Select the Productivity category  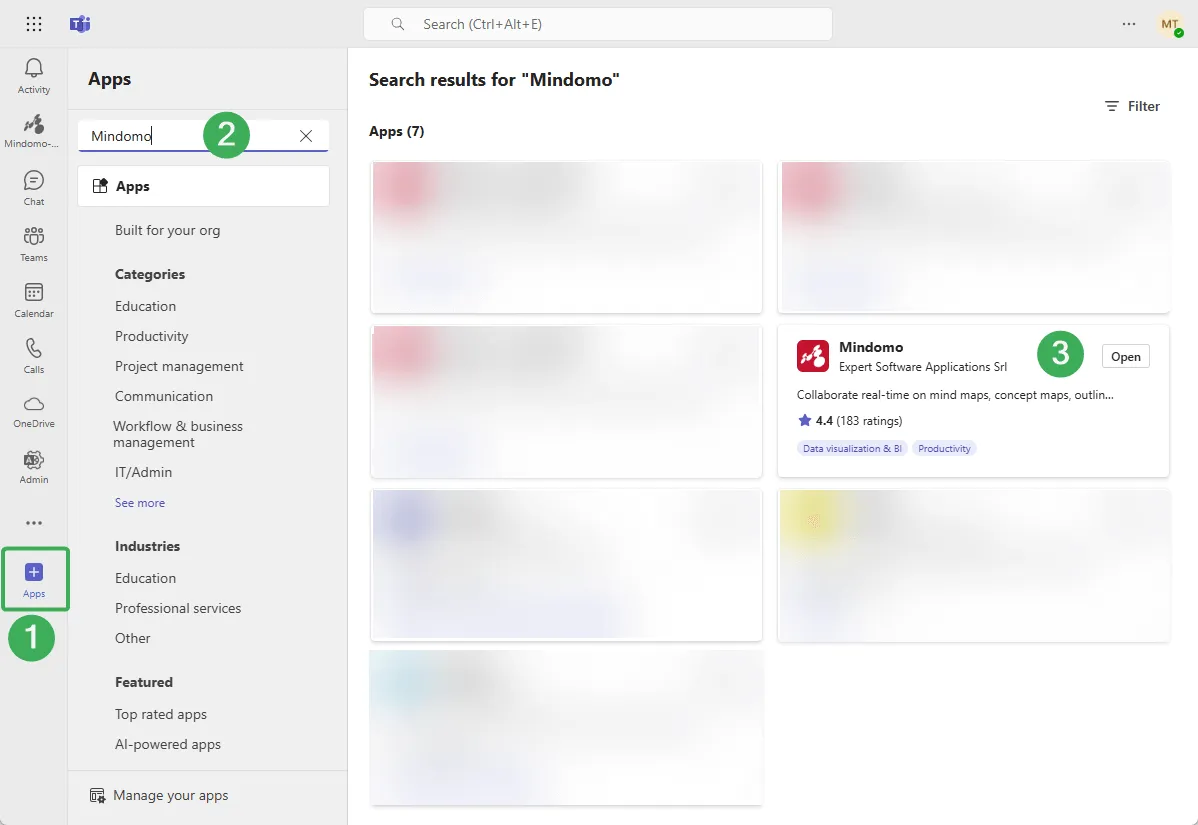pos(151,336)
